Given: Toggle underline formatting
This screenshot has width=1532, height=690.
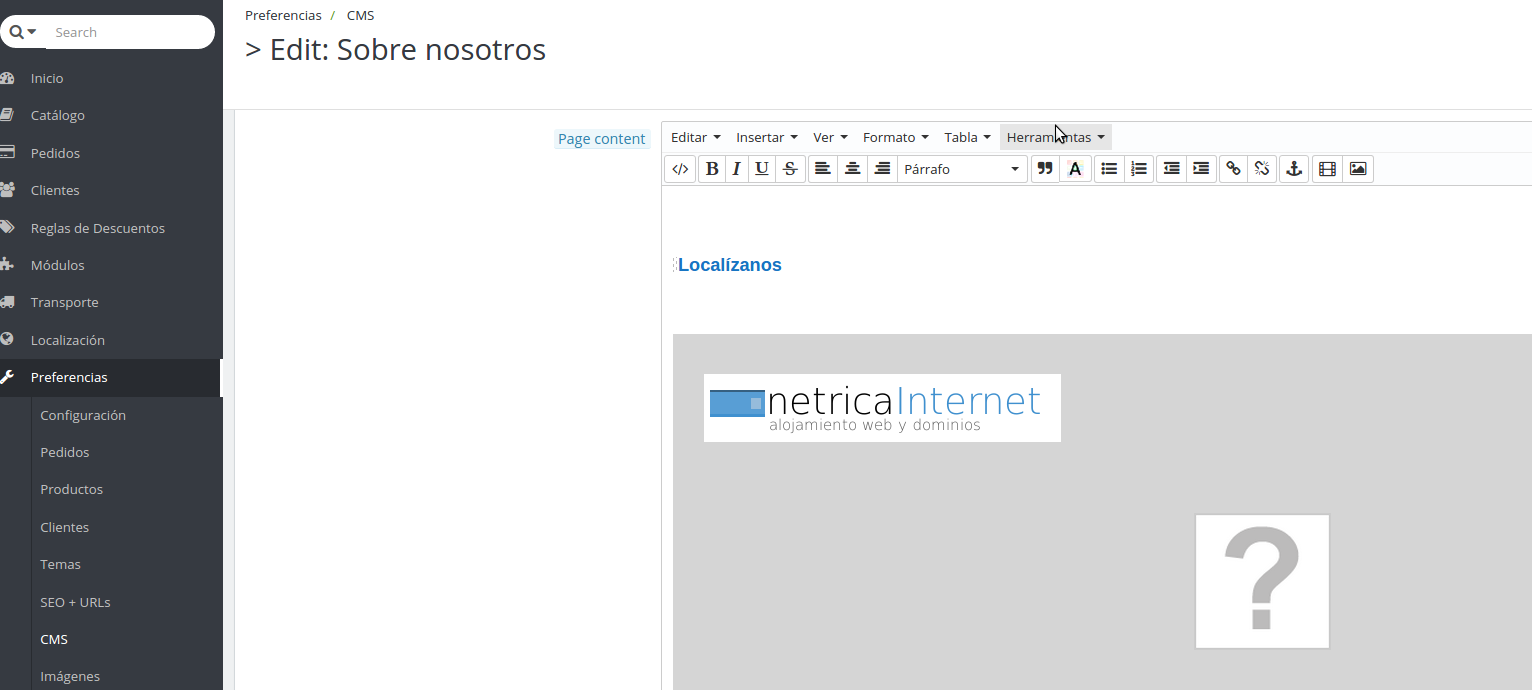Looking at the screenshot, I should 762,169.
